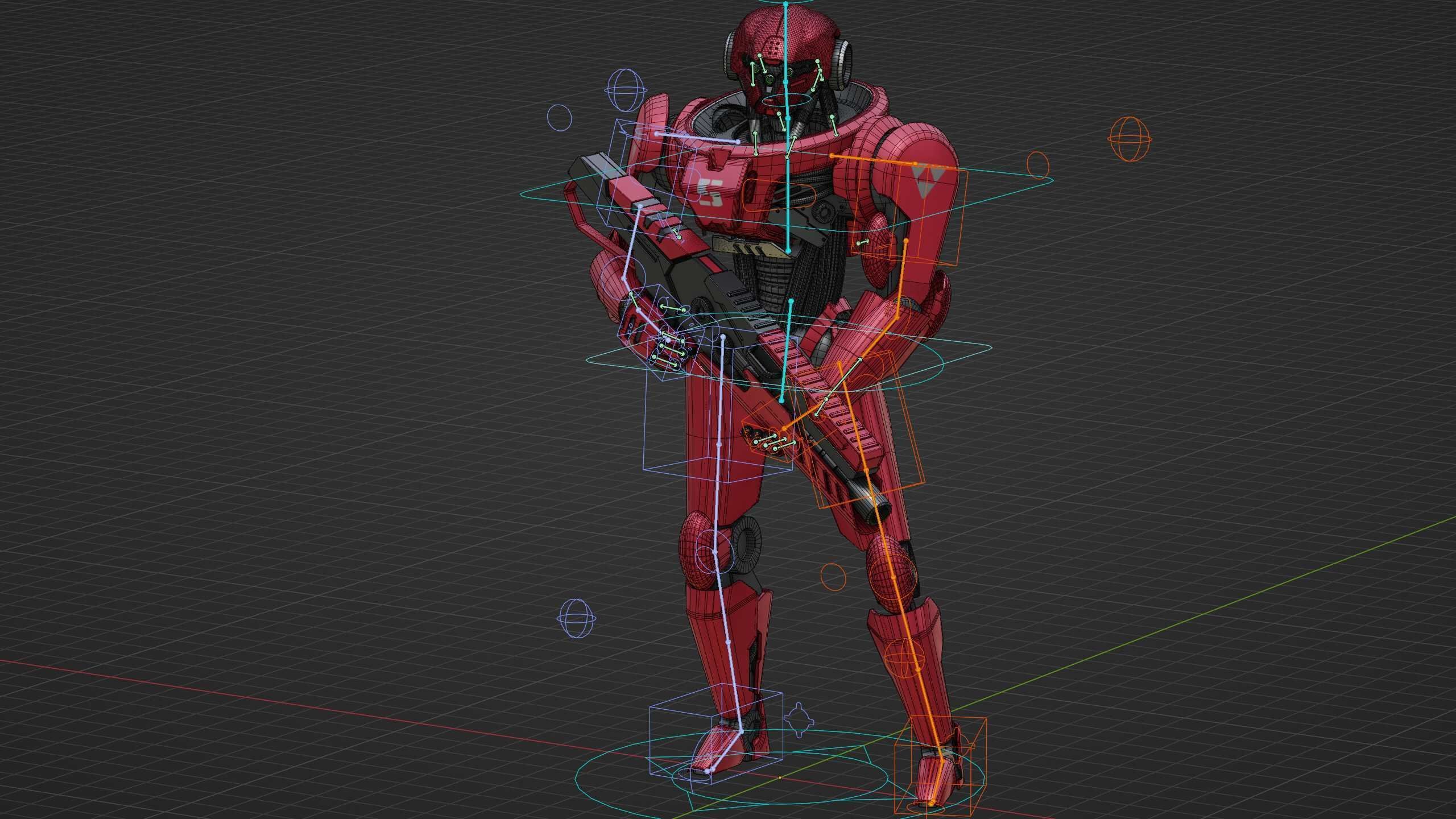Select the orange wireframe sphere control far right
Screen dimensions: 1456x819
(1130, 139)
